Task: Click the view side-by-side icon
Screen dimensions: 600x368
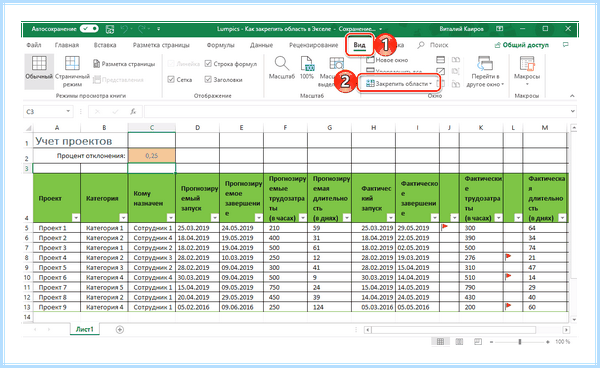Action: tap(455, 60)
